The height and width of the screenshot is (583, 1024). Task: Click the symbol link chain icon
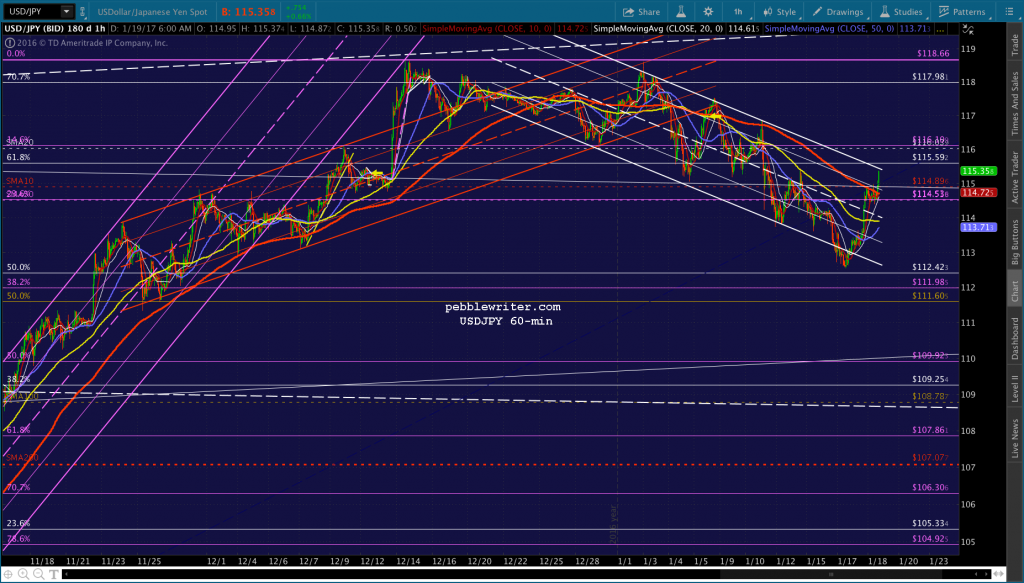coord(82,12)
